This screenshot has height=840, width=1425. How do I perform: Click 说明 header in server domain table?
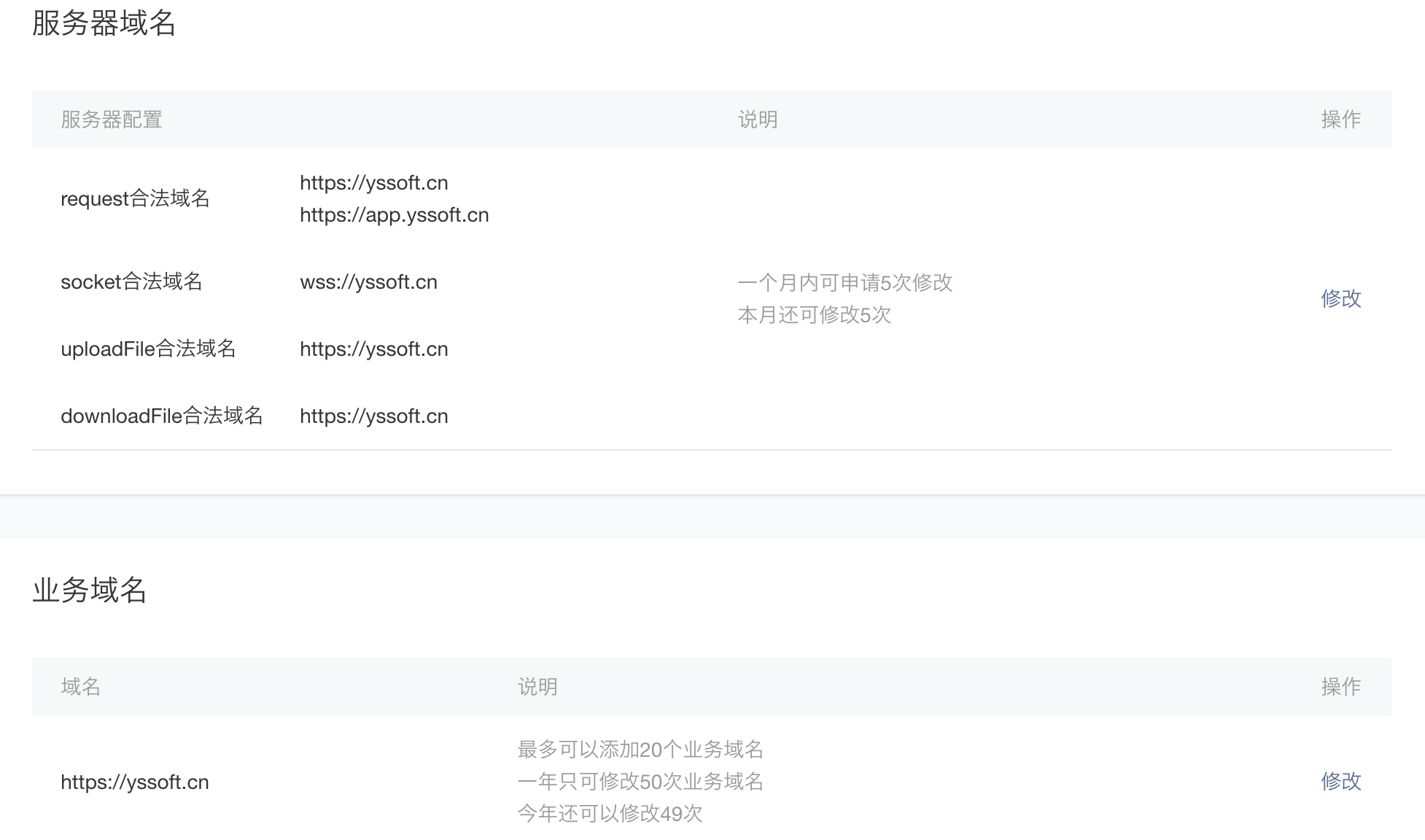point(758,119)
